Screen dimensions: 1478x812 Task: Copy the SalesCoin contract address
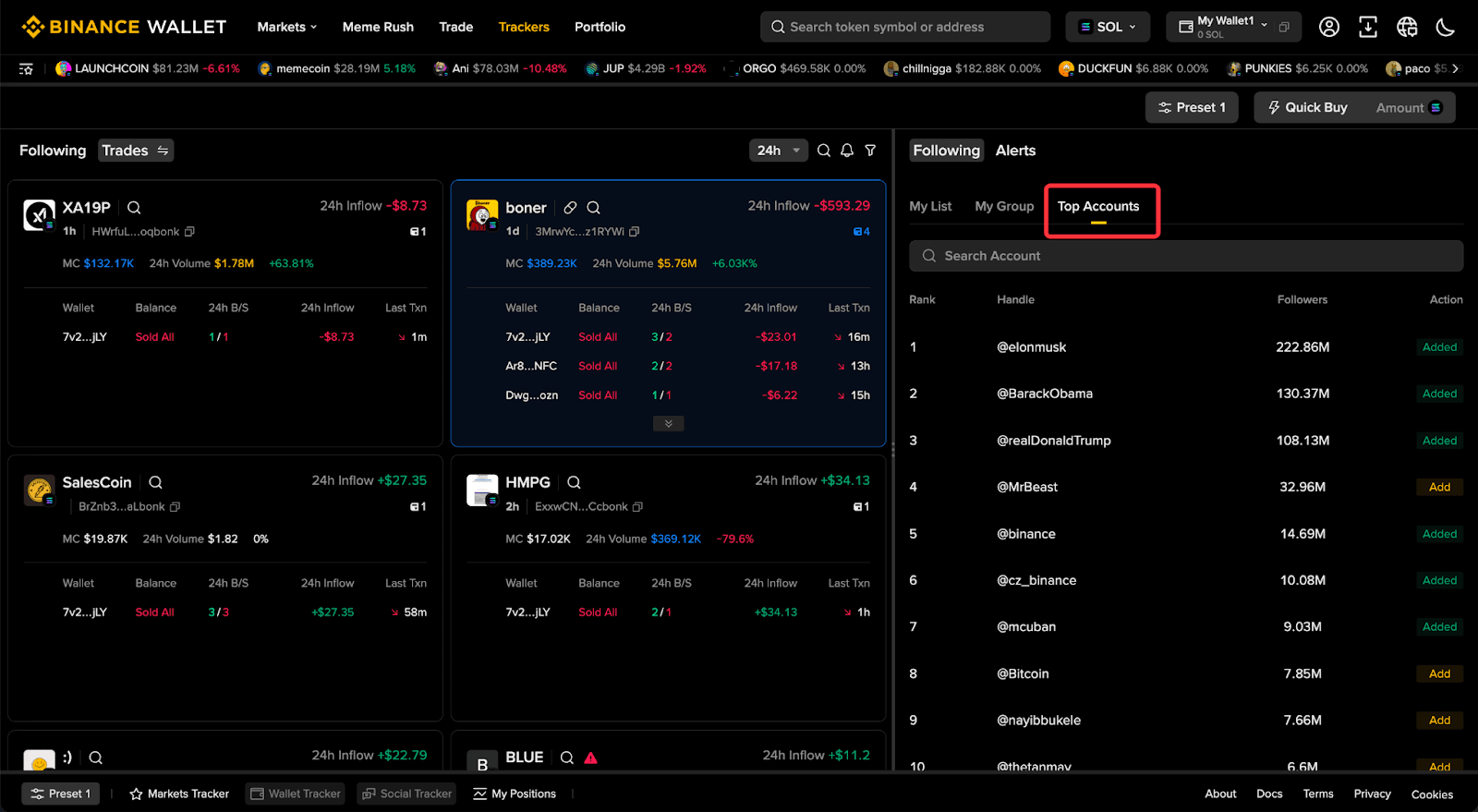point(175,507)
